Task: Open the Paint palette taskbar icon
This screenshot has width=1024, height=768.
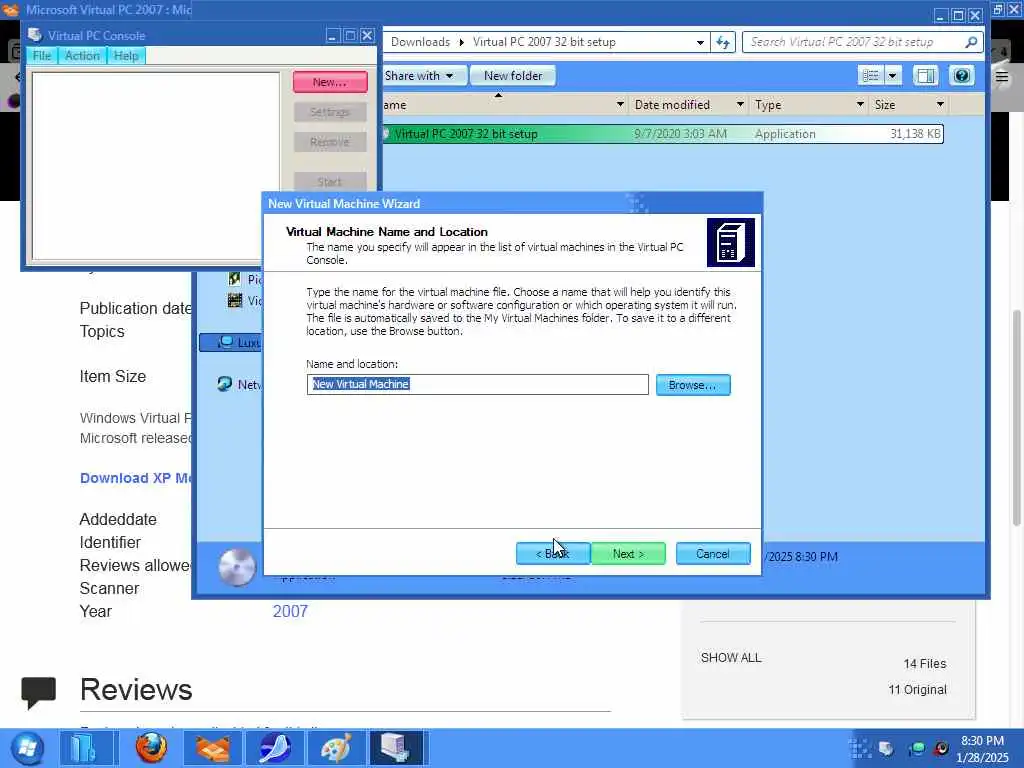Action: [335, 748]
